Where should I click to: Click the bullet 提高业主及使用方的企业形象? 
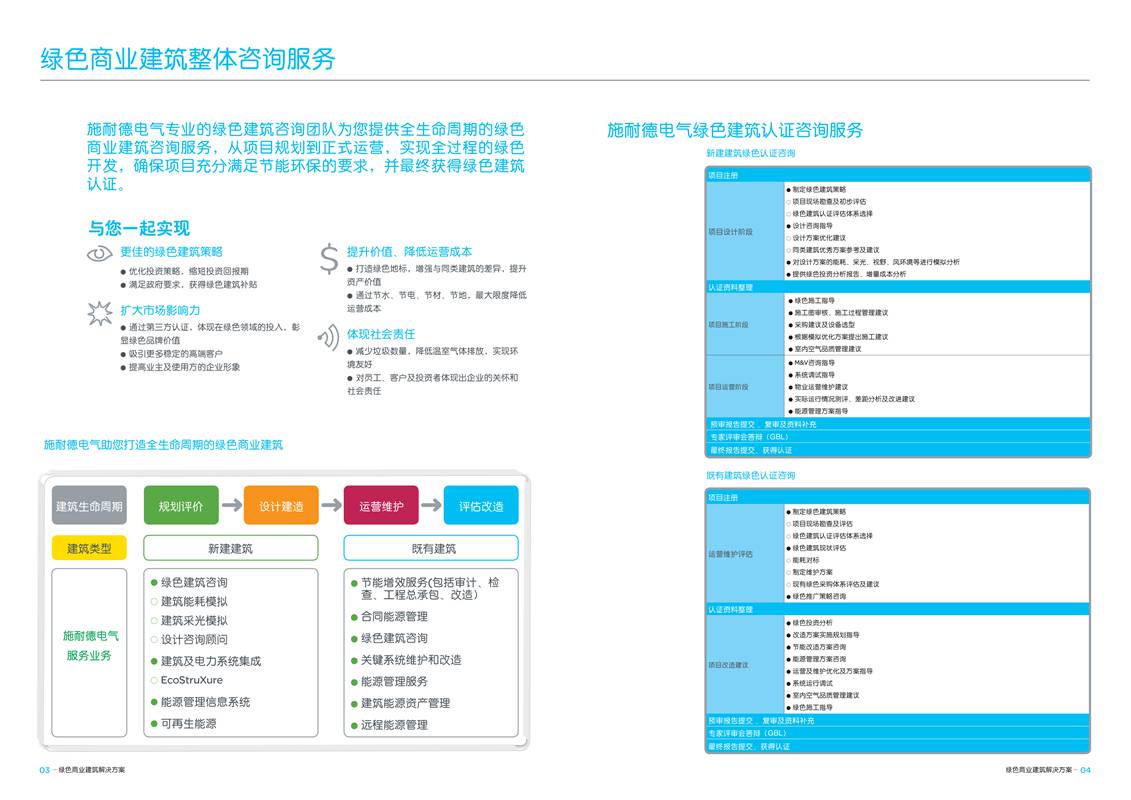point(180,366)
